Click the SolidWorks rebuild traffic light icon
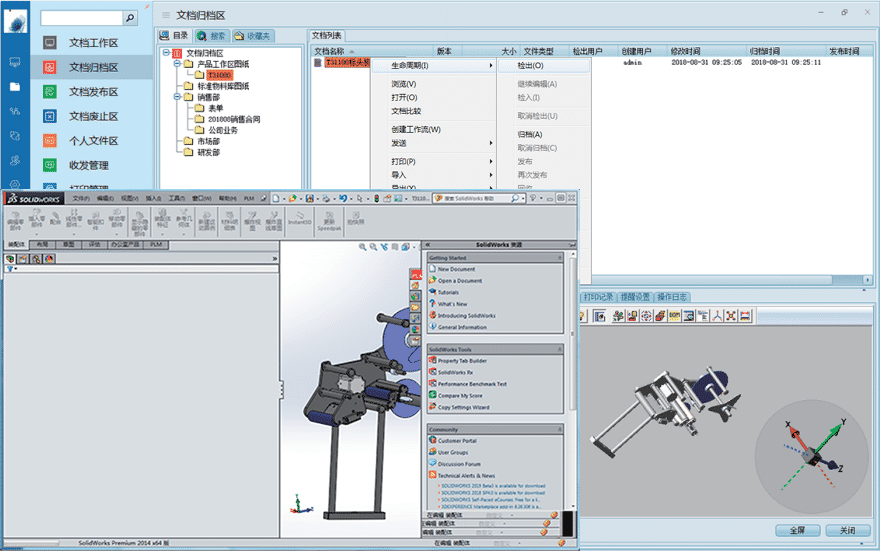Viewport: 880px width, 551px height. [377, 199]
